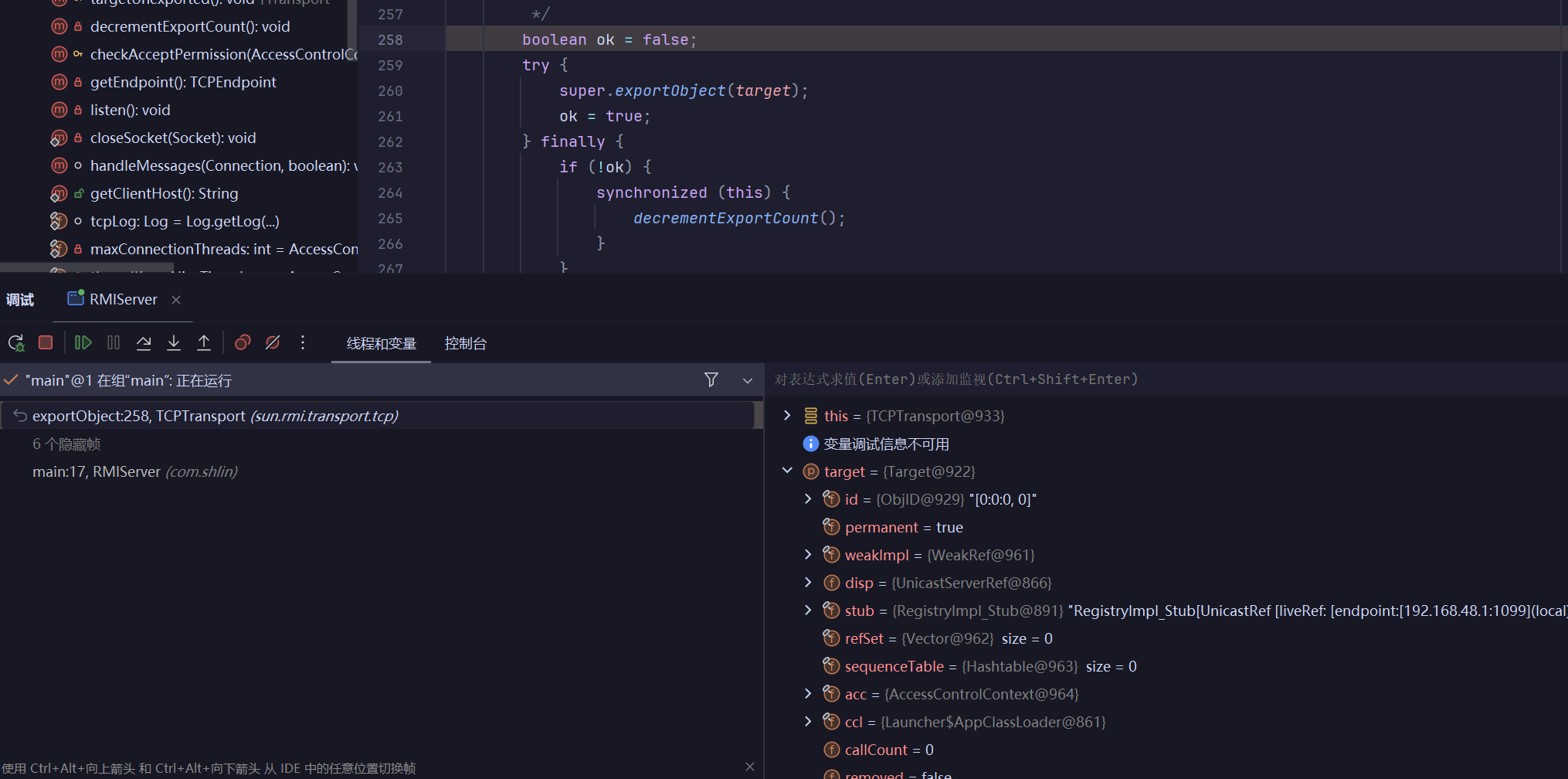
Task: Collapse the target variable node
Action: pos(787,471)
